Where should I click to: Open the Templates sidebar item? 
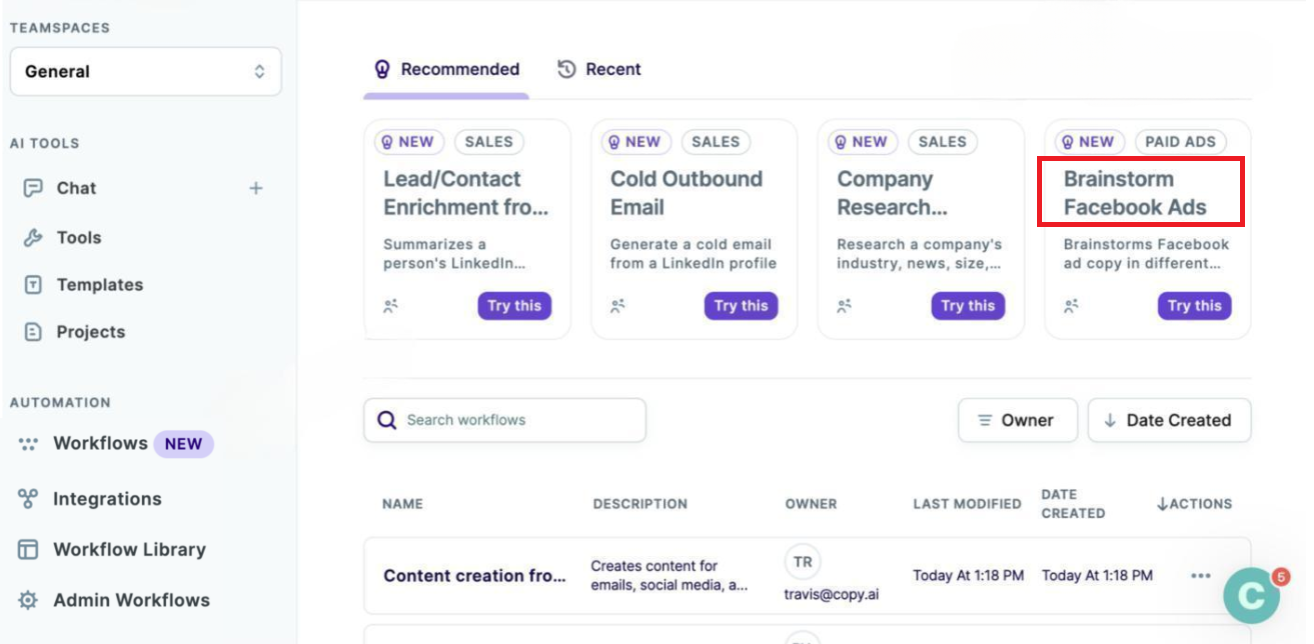[x=84, y=285]
